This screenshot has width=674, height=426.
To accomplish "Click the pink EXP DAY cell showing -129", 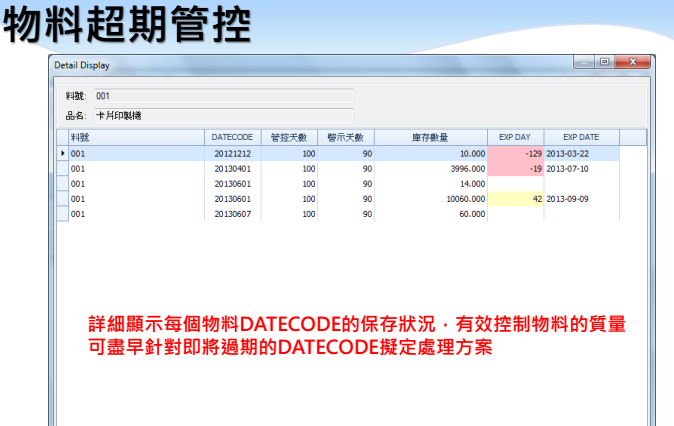I will 515,154.
